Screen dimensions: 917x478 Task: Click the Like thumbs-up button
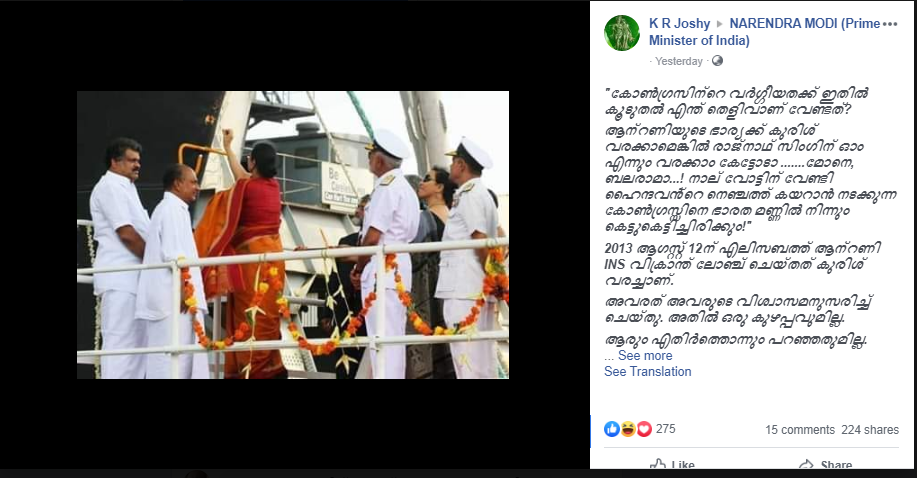672,465
